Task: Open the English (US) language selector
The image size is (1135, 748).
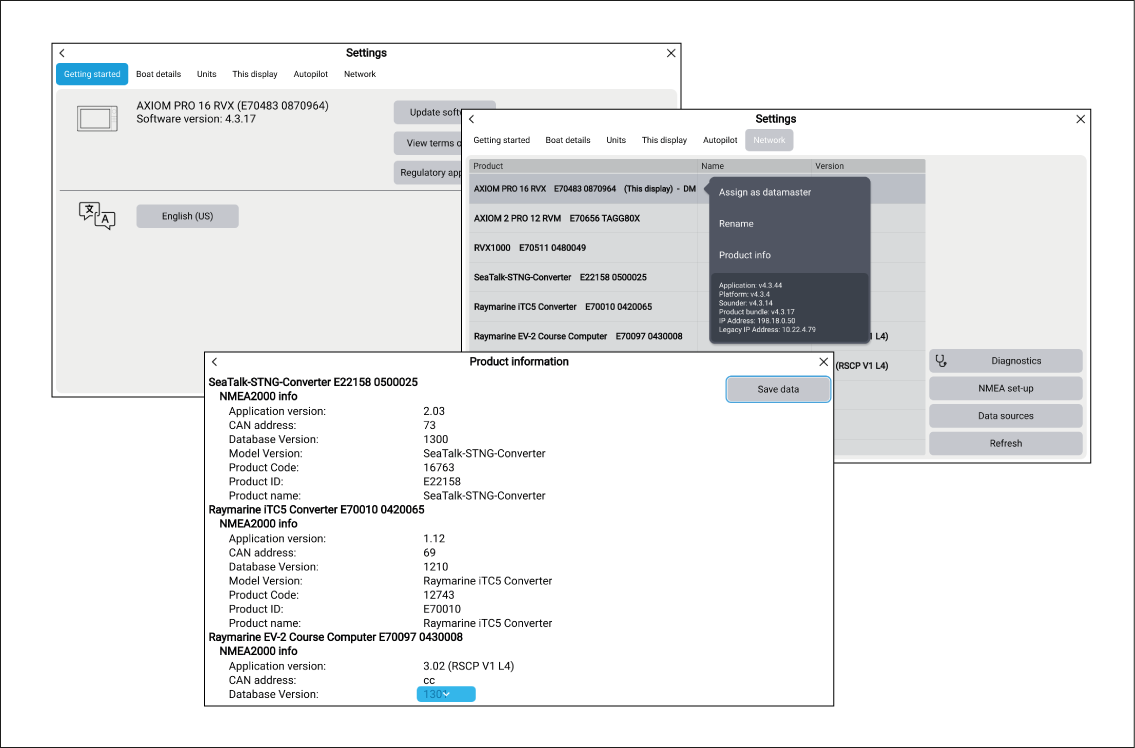Action: pyautogui.click(x=188, y=216)
